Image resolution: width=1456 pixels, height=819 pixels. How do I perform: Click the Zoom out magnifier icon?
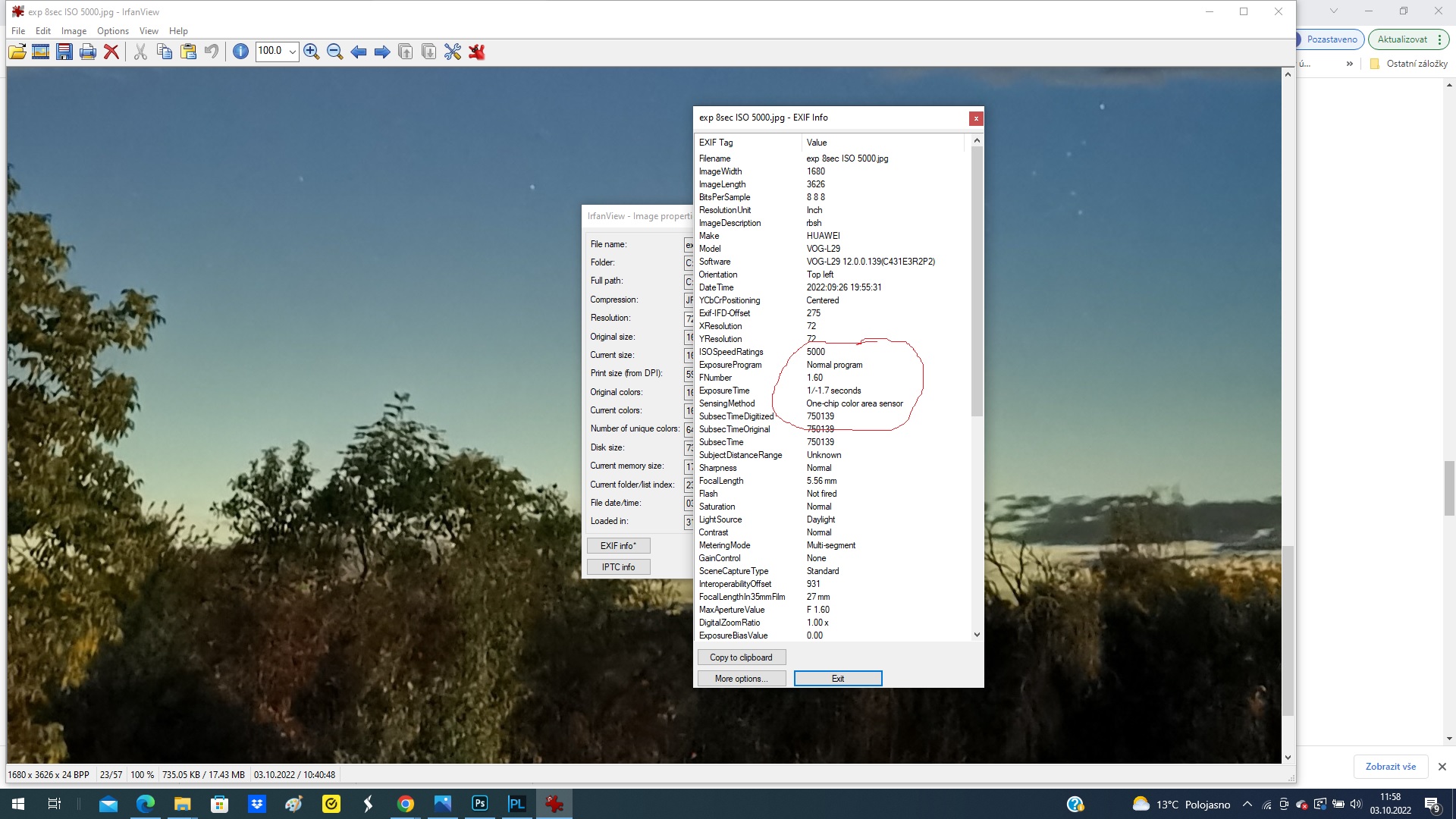pos(334,52)
